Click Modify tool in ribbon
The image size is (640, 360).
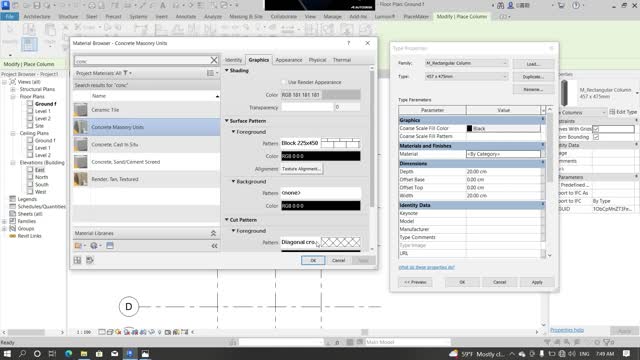coord(10,35)
